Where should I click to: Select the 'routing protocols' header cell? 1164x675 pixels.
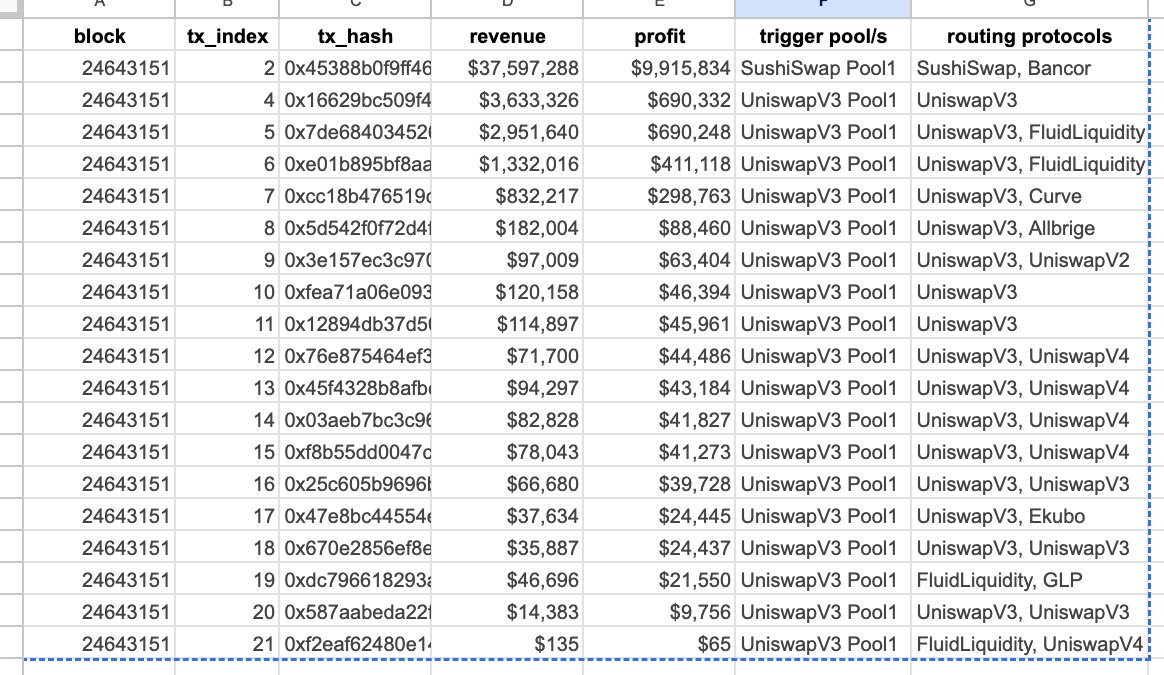pos(1030,36)
